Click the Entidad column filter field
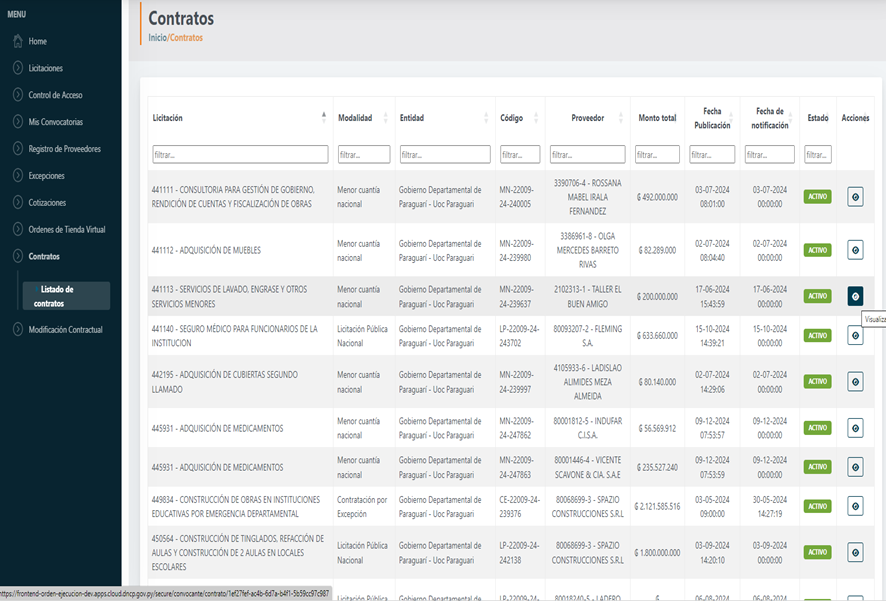This screenshot has height=601, width=886. click(x=444, y=155)
